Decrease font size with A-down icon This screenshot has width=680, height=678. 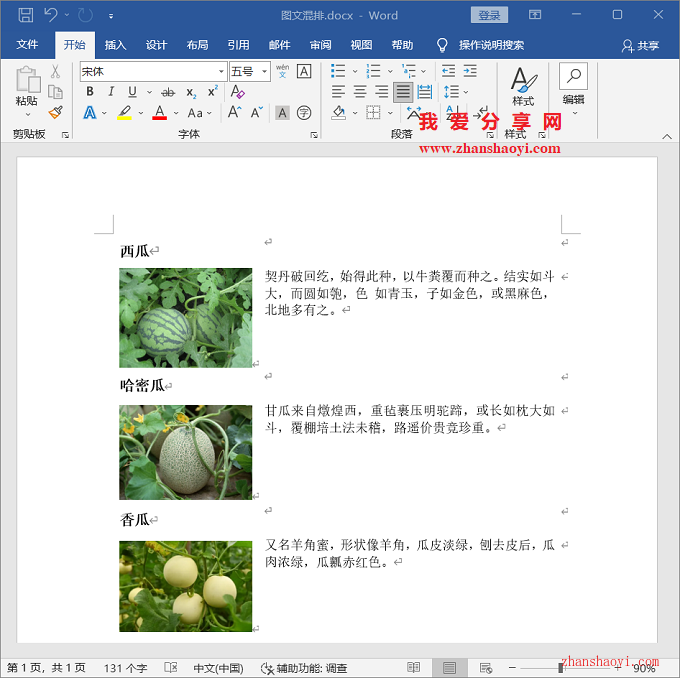(x=257, y=113)
